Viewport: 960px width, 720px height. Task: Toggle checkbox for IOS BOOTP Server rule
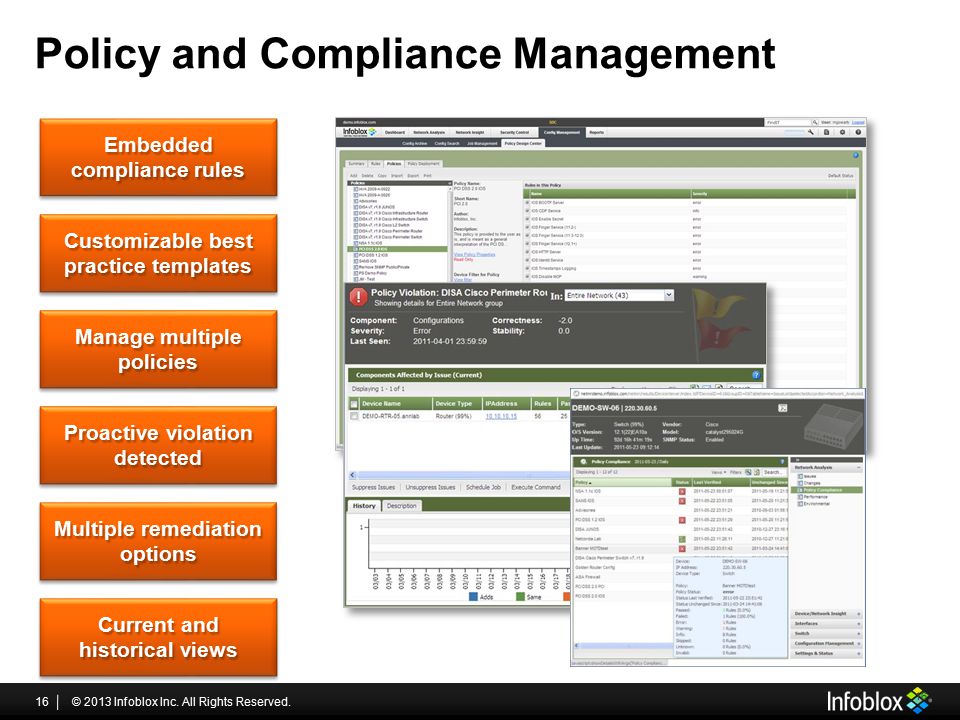click(527, 203)
